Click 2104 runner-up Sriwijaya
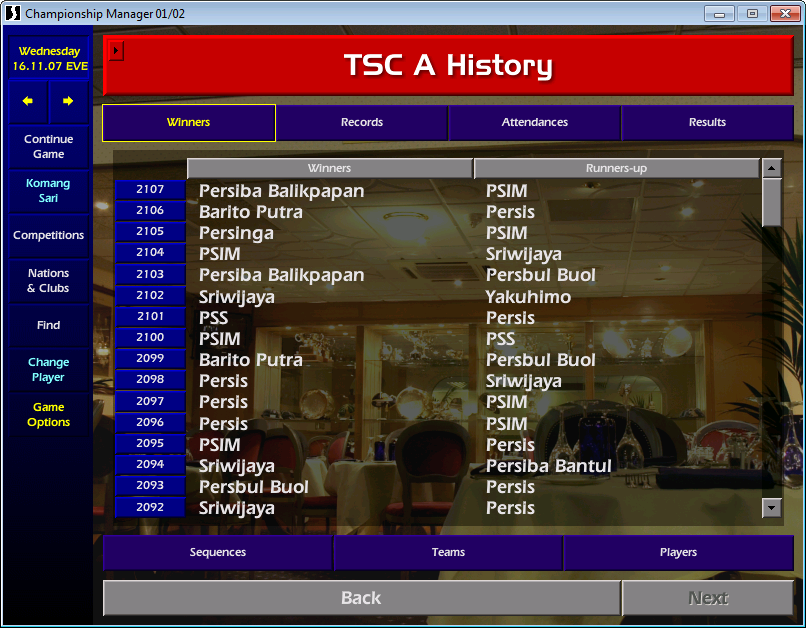The width and height of the screenshot is (806, 628). click(x=524, y=255)
